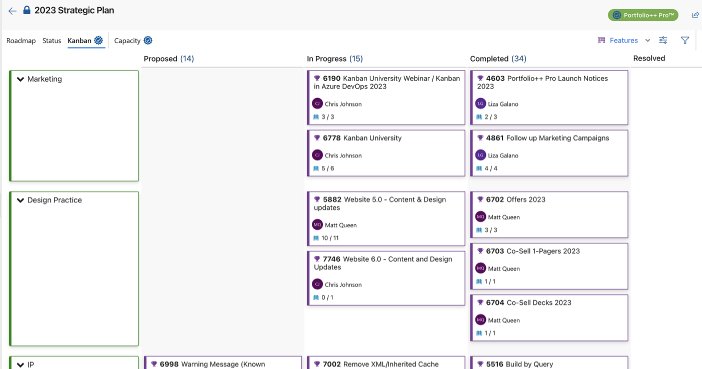
Task: Select the Kanban tab
Action: pos(79,41)
